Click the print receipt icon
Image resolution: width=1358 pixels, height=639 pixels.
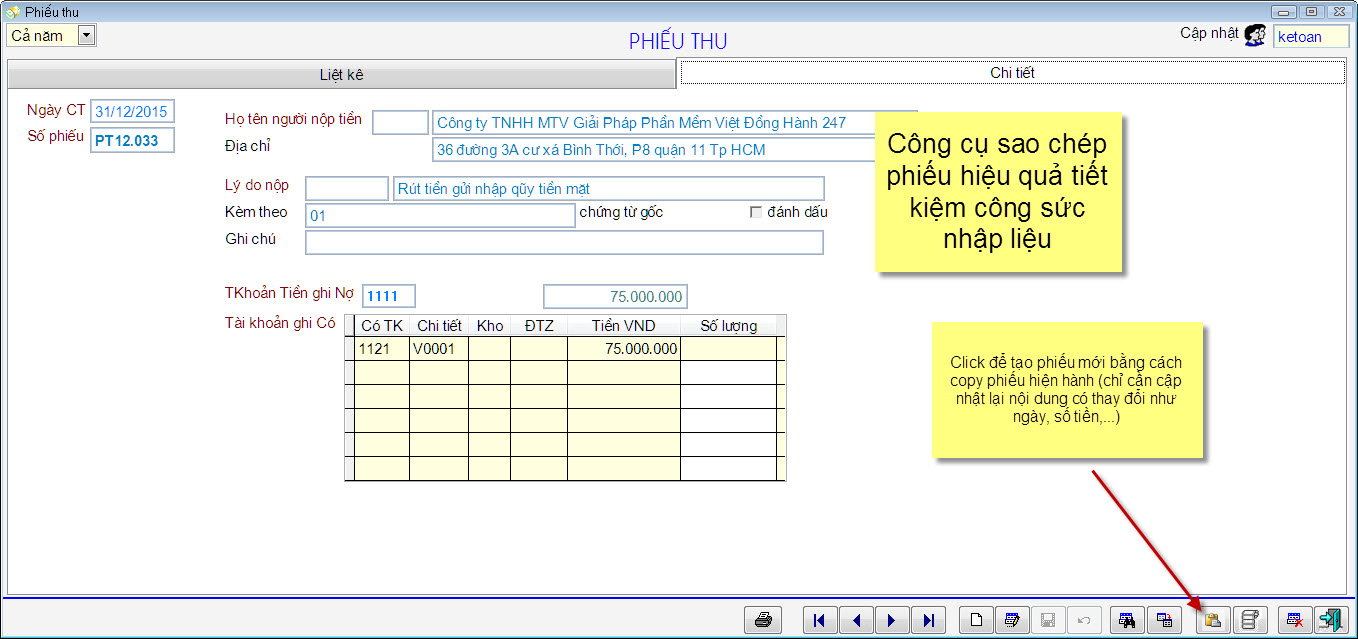click(x=763, y=620)
